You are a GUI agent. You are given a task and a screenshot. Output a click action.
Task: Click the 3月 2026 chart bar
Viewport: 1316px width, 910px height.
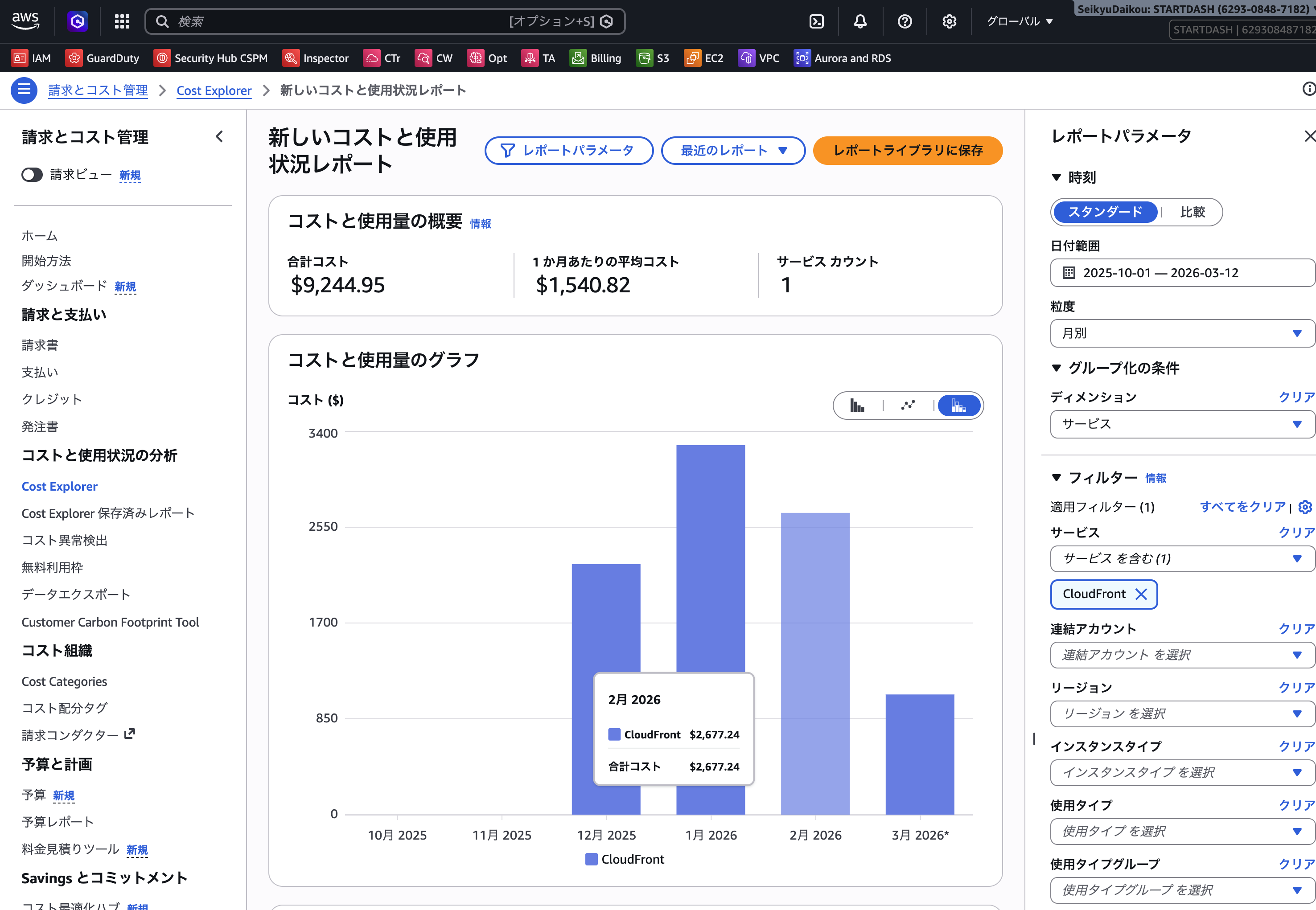[920, 754]
